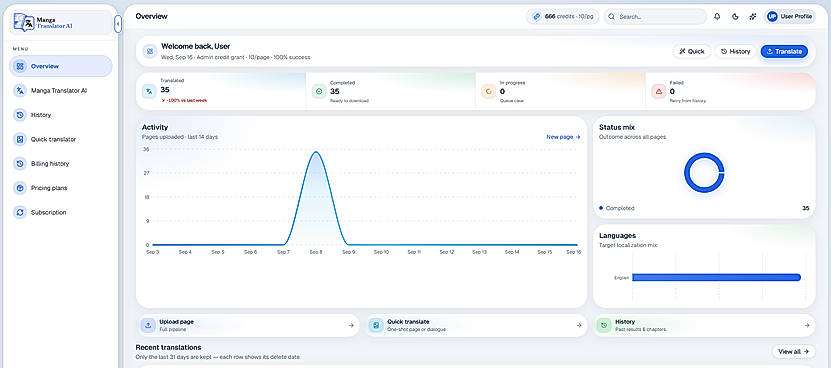Click the green History card icon
This screenshot has height=368, width=831.
point(604,326)
